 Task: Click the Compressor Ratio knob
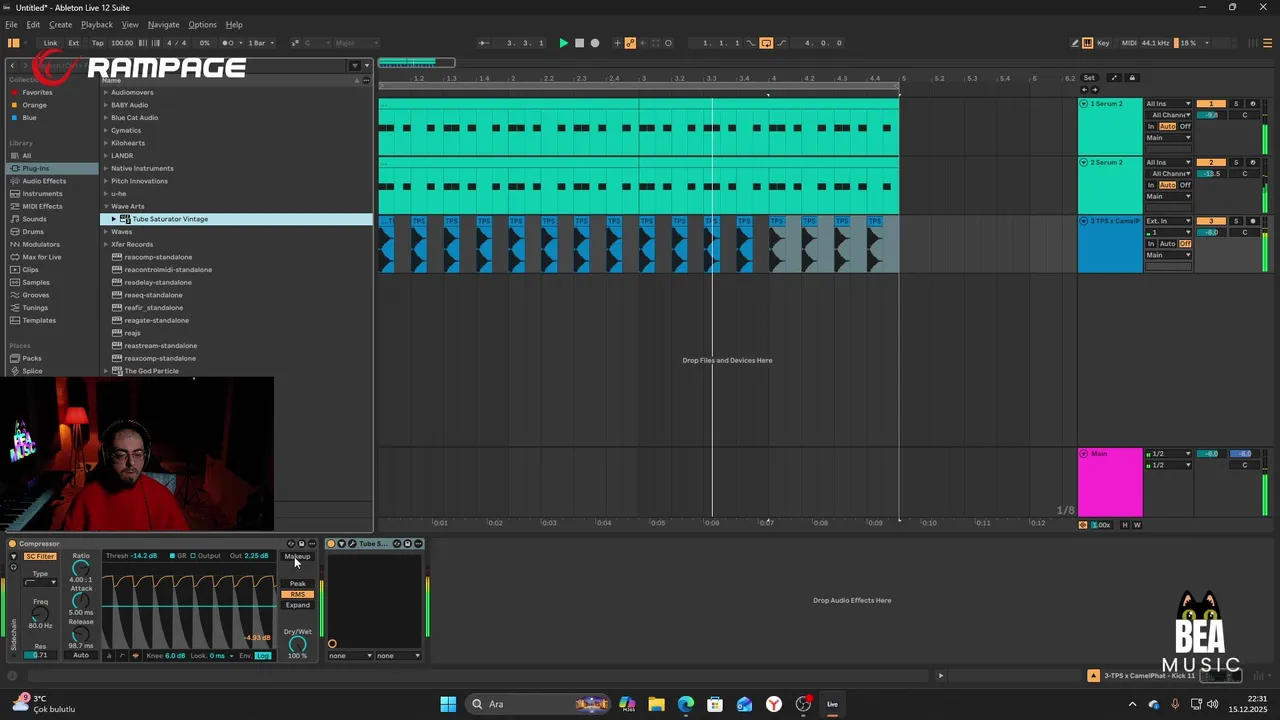(81, 568)
